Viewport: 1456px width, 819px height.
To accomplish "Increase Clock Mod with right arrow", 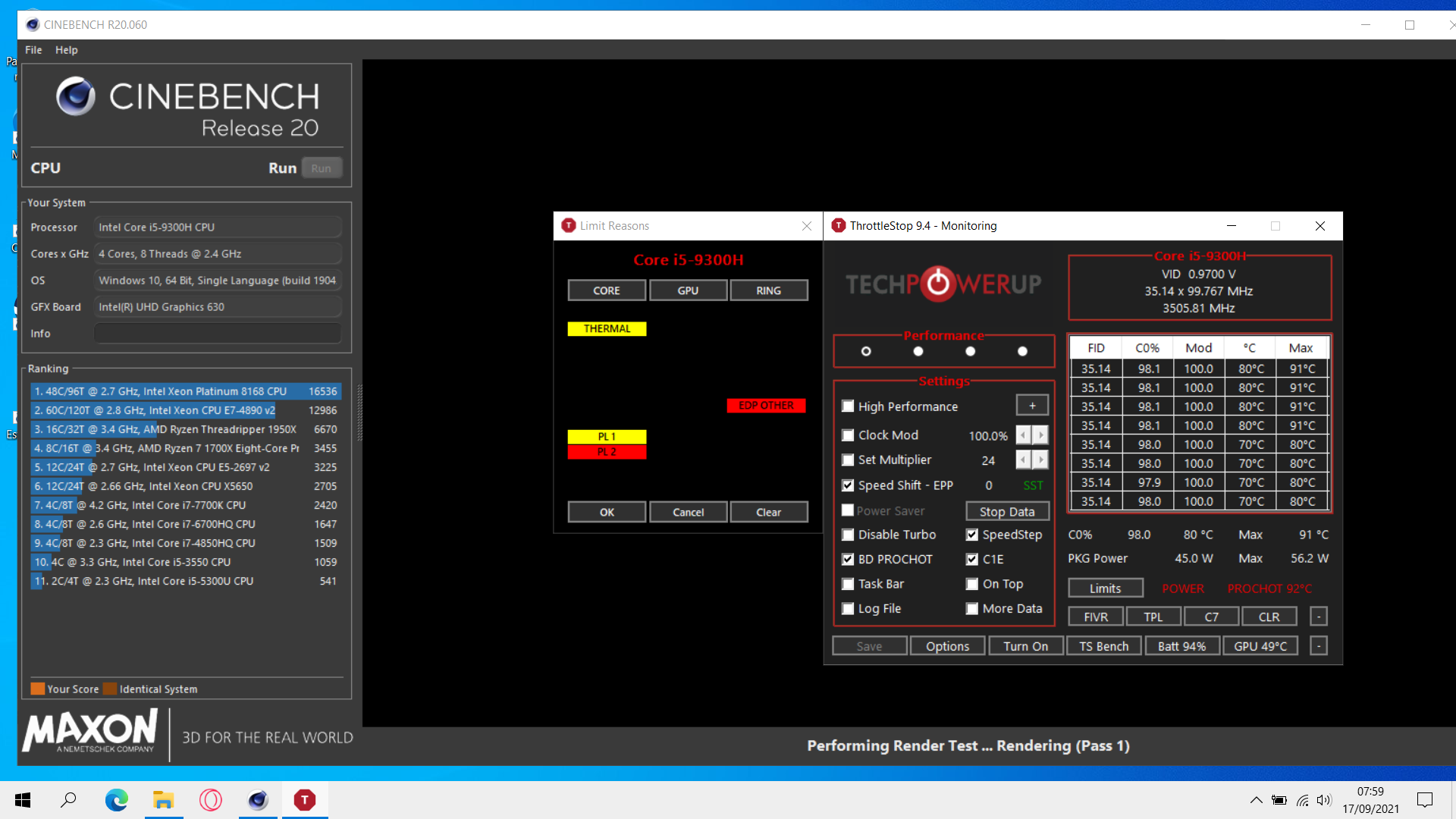I will [1040, 435].
